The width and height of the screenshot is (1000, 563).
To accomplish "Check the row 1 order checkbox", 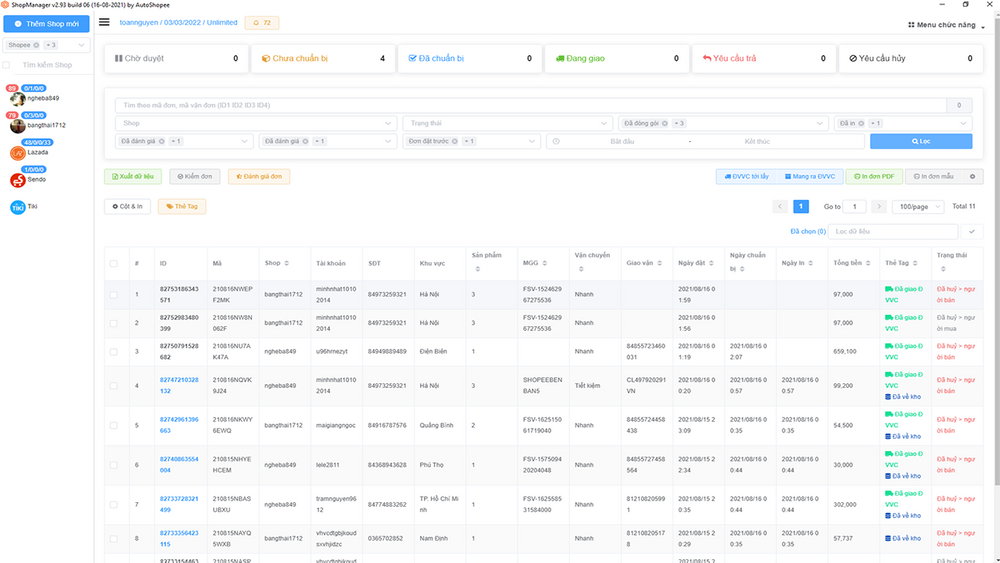I will click(x=113, y=295).
